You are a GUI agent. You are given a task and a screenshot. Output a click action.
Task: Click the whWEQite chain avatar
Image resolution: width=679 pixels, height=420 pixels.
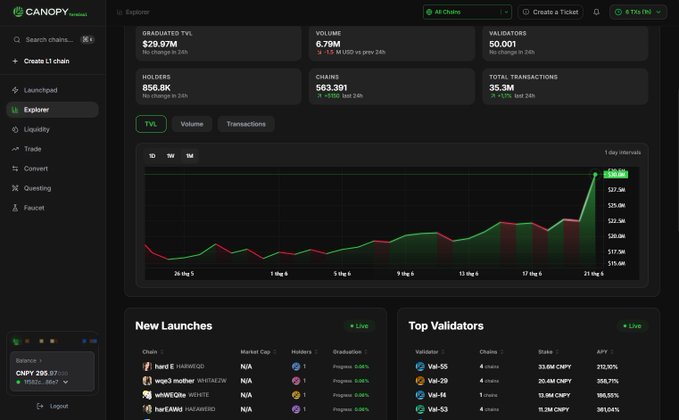pyautogui.click(x=147, y=395)
